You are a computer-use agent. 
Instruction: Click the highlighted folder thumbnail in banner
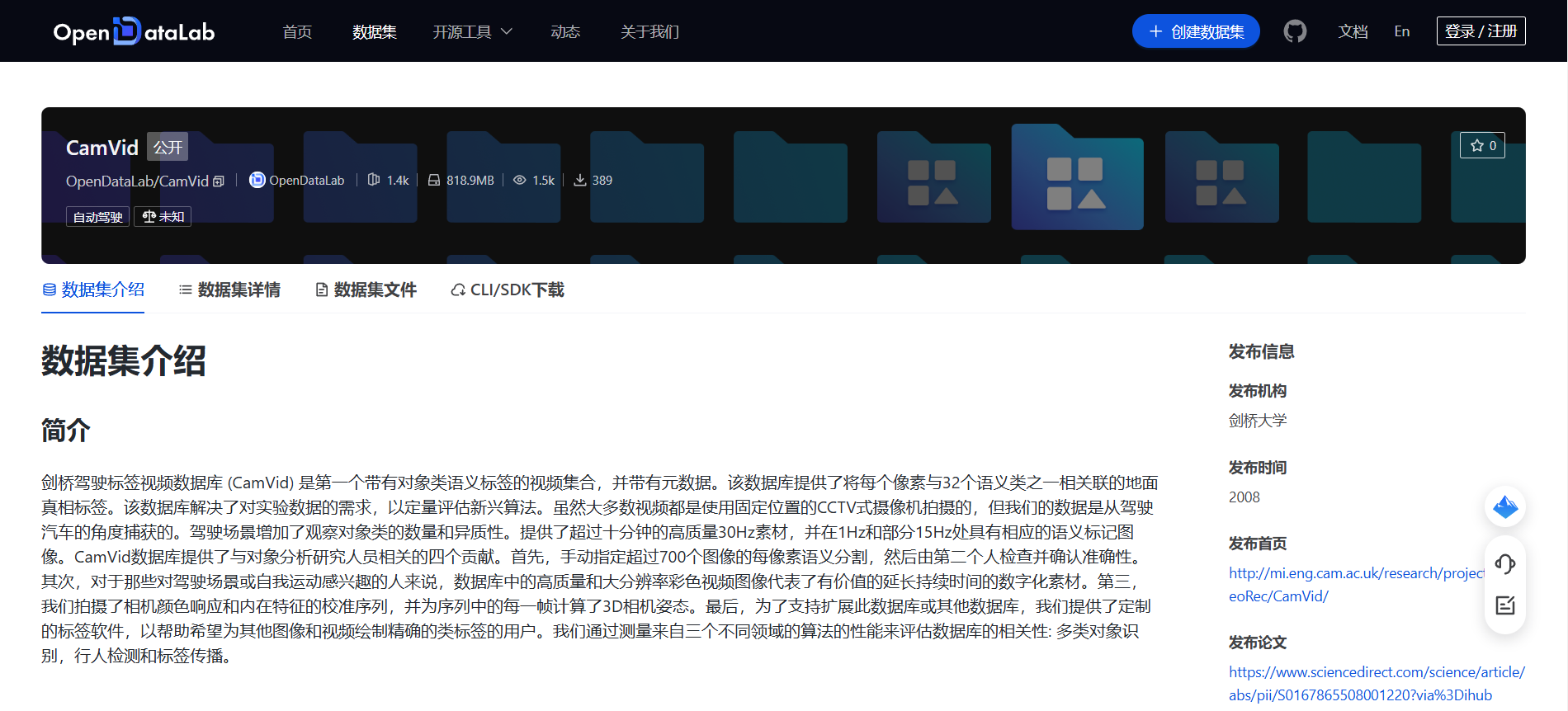click(x=1077, y=177)
